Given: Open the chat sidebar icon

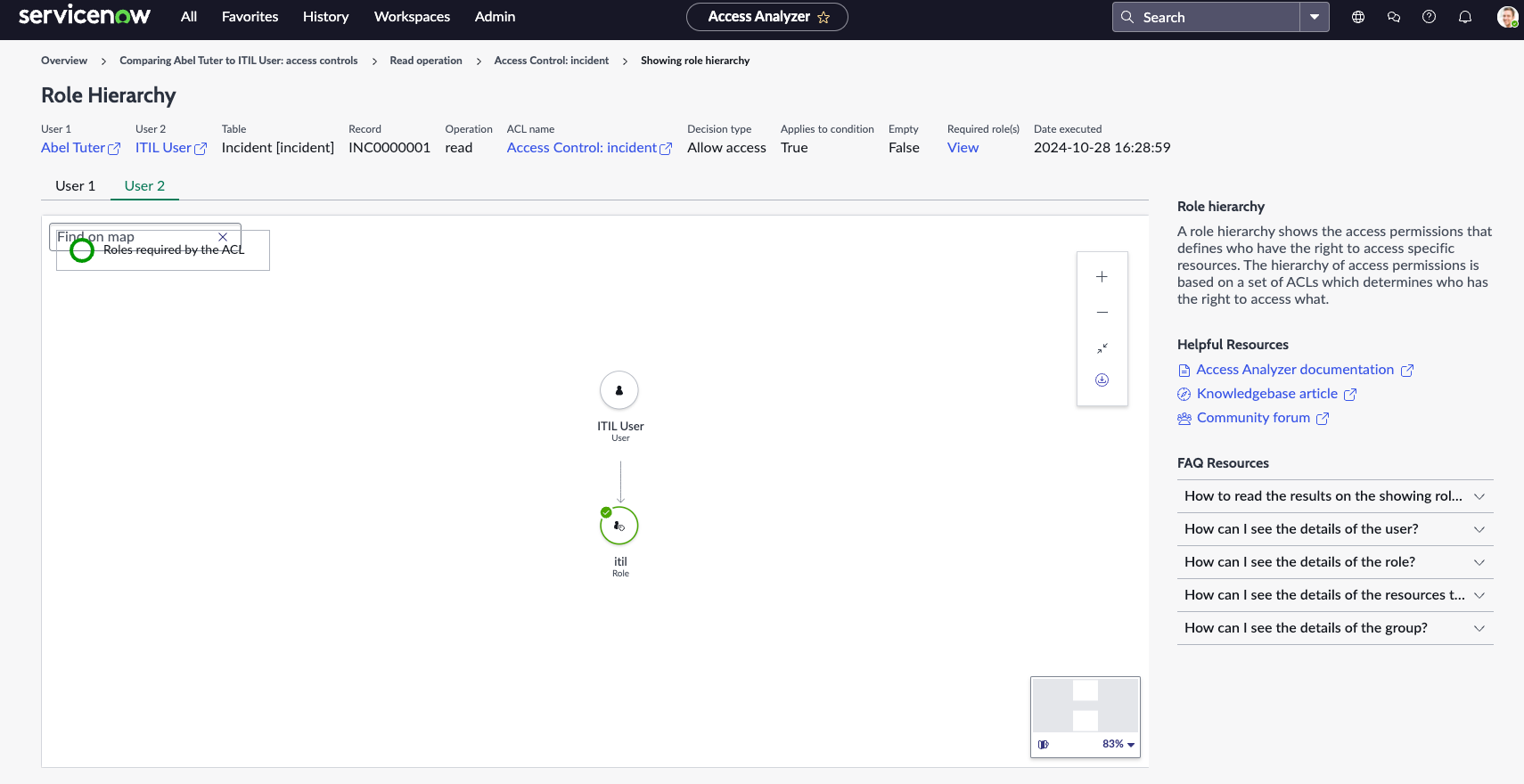Looking at the screenshot, I should pos(1394,17).
